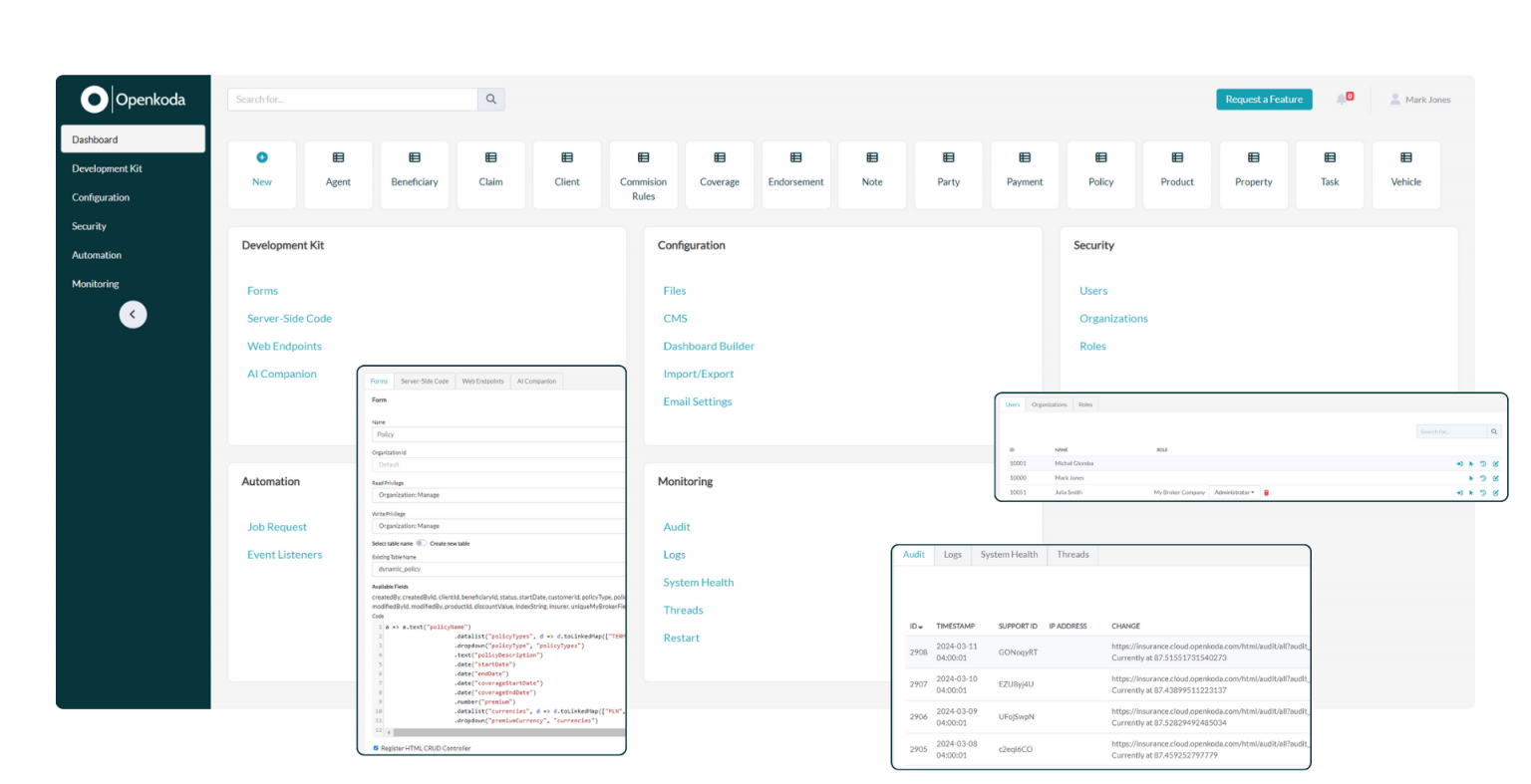1531x784 pixels.
Task: Click the magnifier icon beside the top search field
Action: [491, 100]
